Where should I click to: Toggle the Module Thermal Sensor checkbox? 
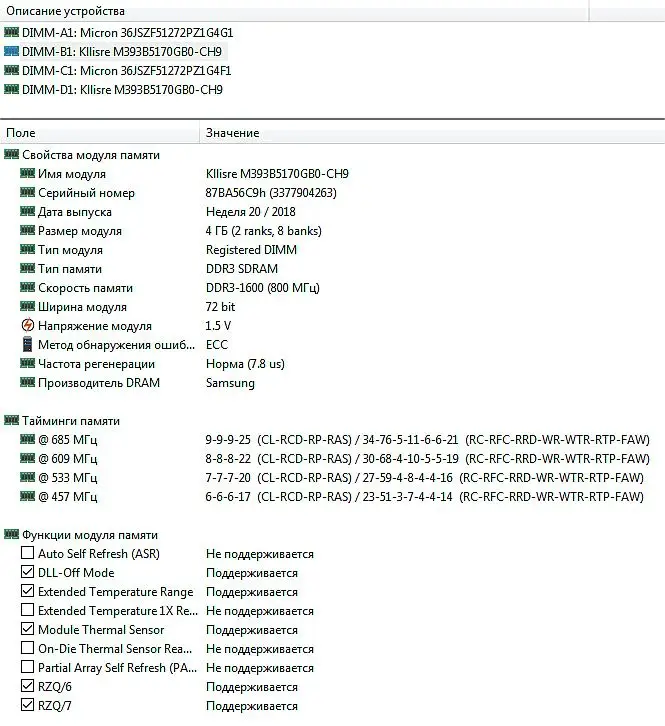pos(27,629)
